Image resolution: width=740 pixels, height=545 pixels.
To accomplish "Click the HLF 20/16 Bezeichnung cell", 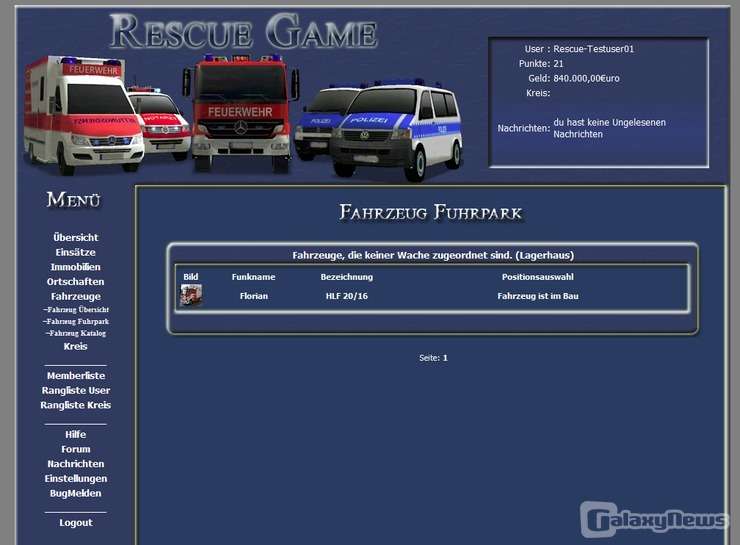I will coord(346,296).
